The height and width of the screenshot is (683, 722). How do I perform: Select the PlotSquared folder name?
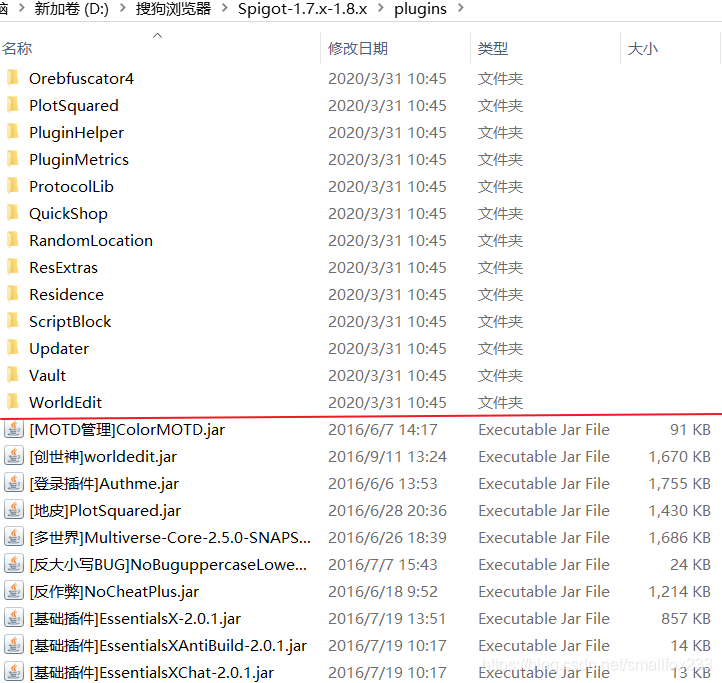click(x=74, y=106)
